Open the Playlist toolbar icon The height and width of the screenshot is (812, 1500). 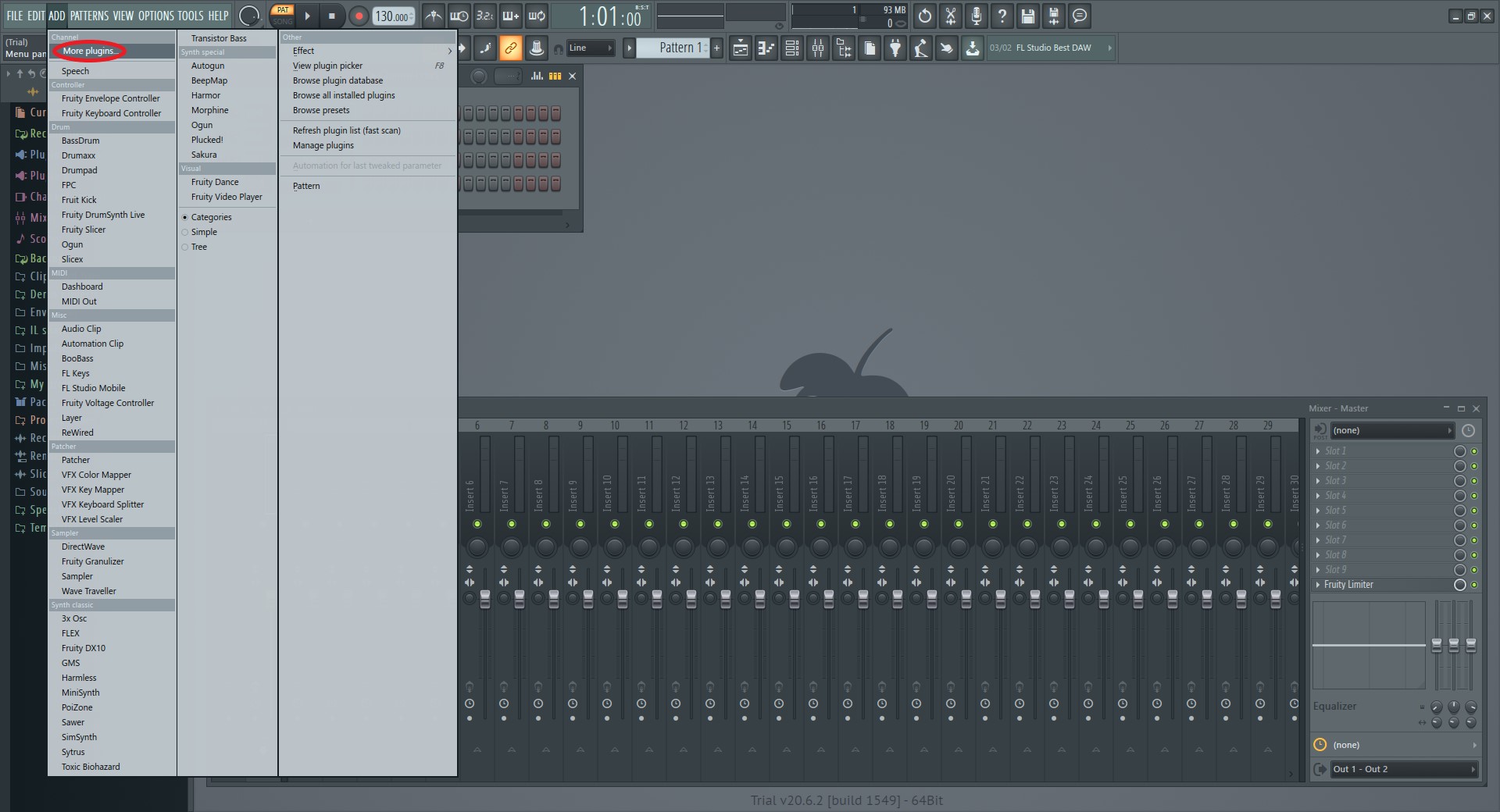[740, 48]
